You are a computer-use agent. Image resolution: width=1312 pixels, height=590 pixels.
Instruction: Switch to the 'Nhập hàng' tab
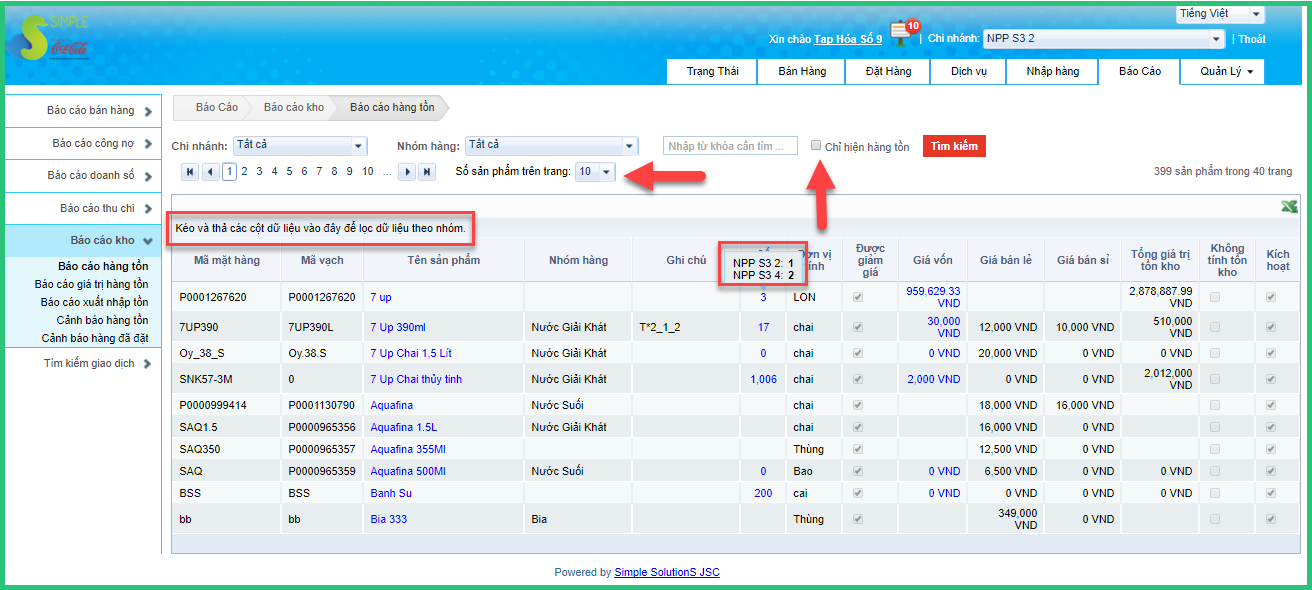click(1053, 72)
